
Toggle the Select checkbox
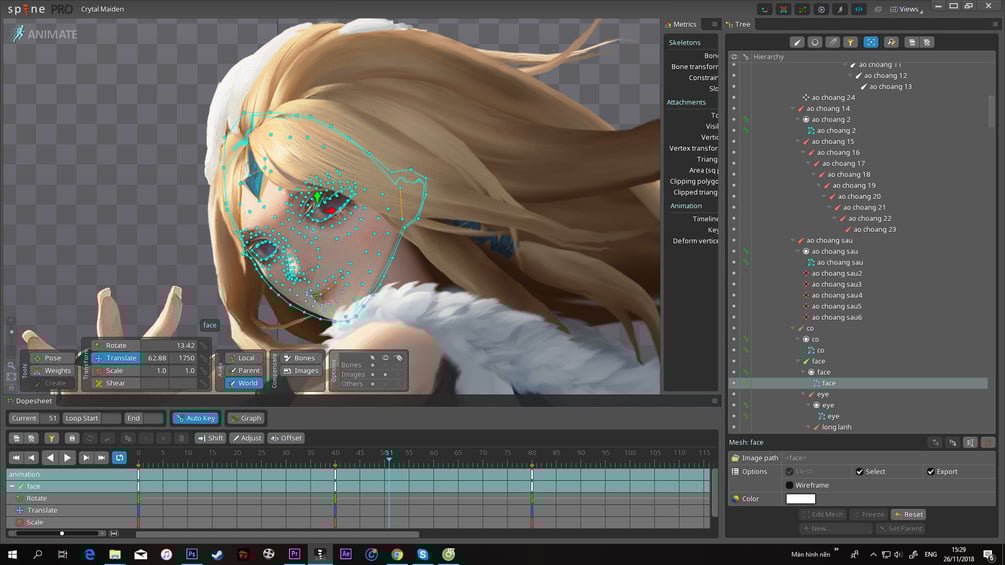point(860,471)
